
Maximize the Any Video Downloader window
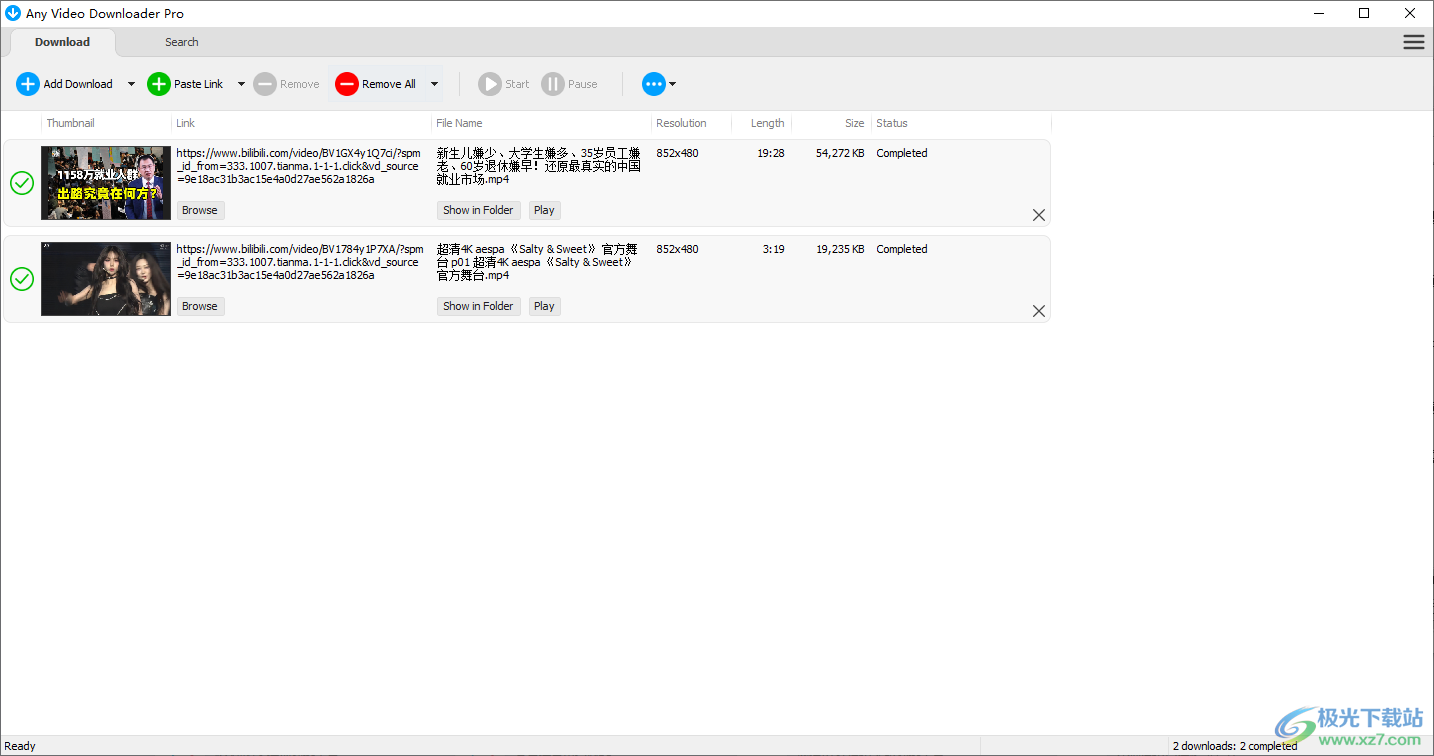coord(1364,13)
